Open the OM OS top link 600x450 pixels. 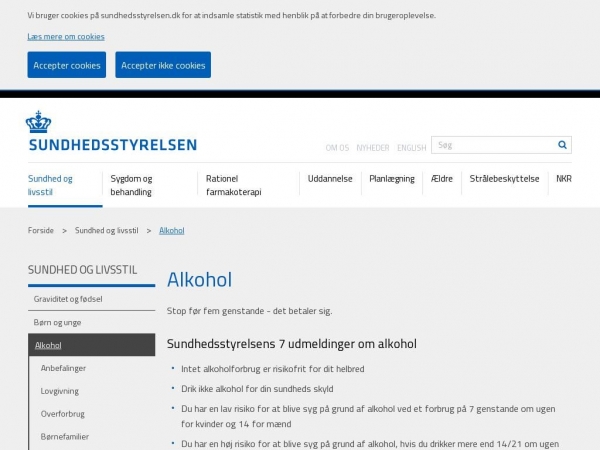tap(337, 147)
